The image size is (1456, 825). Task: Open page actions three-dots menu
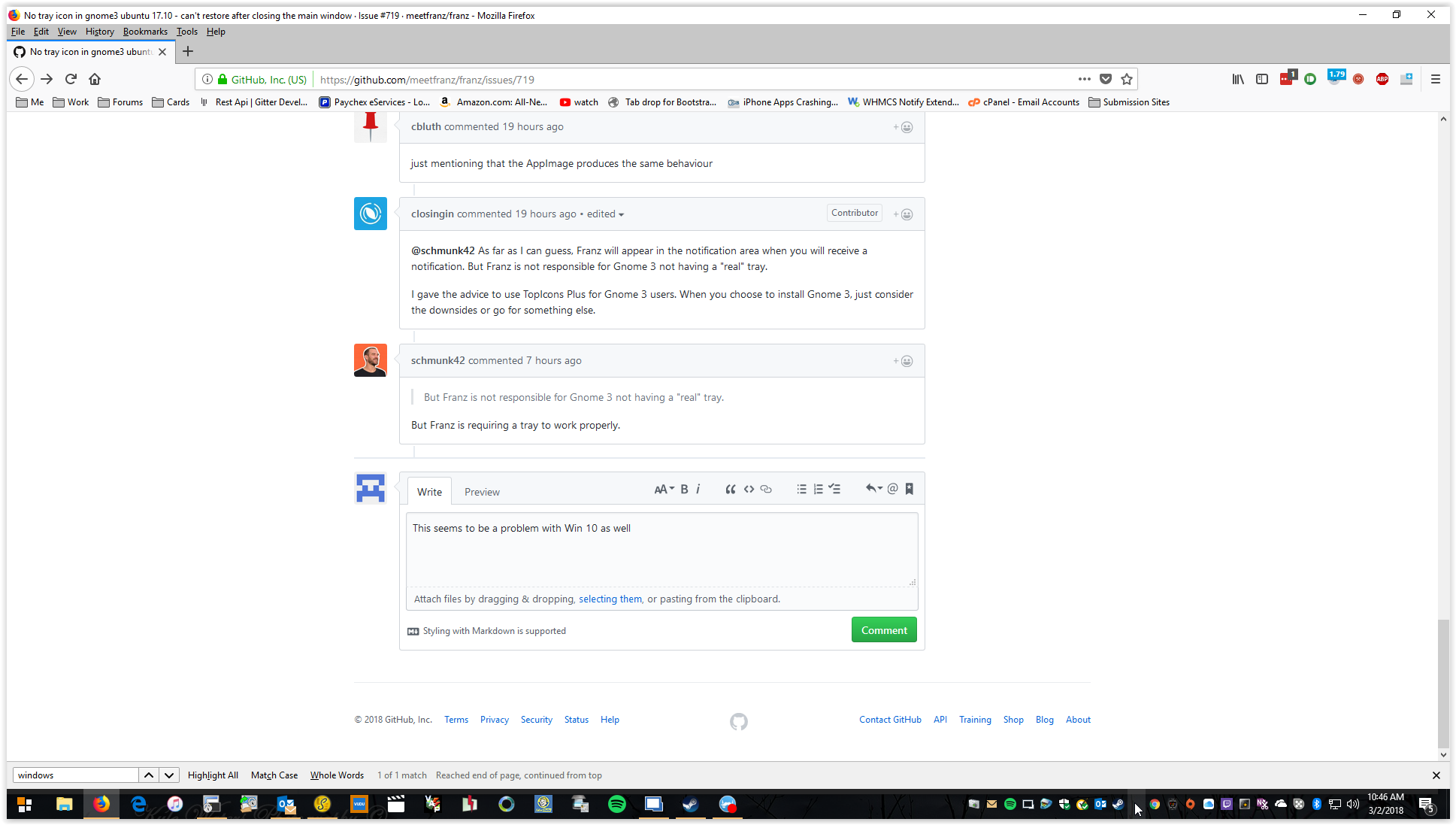pyautogui.click(x=1084, y=79)
